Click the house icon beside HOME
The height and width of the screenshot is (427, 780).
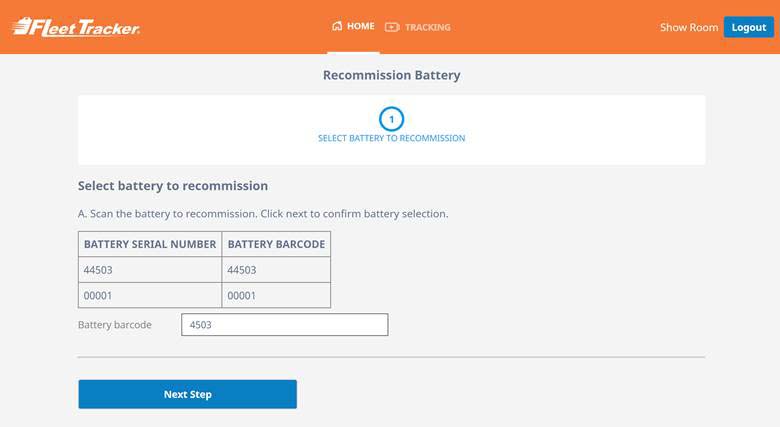337,27
